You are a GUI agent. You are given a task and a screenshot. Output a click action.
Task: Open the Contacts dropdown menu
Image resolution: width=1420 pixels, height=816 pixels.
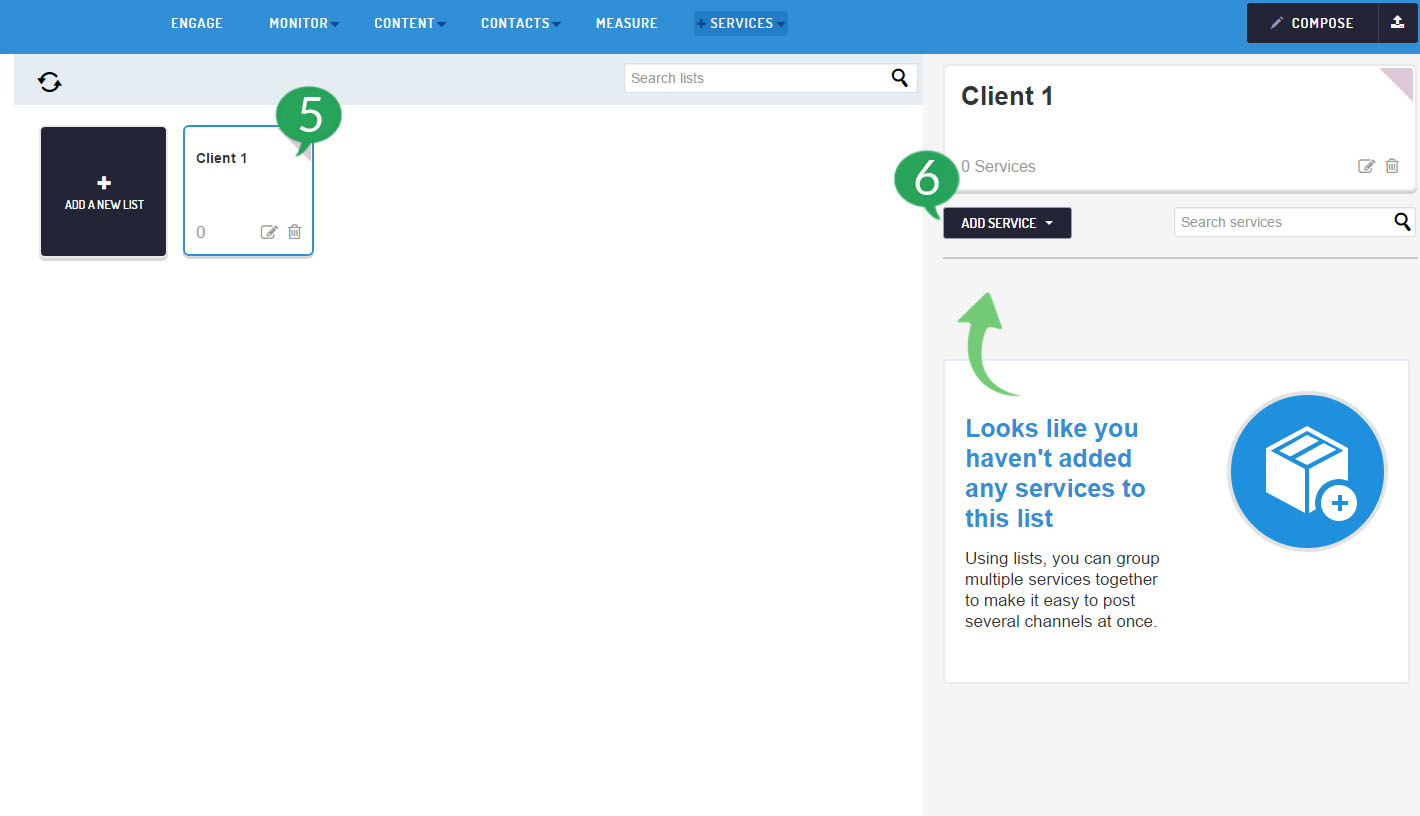point(521,23)
